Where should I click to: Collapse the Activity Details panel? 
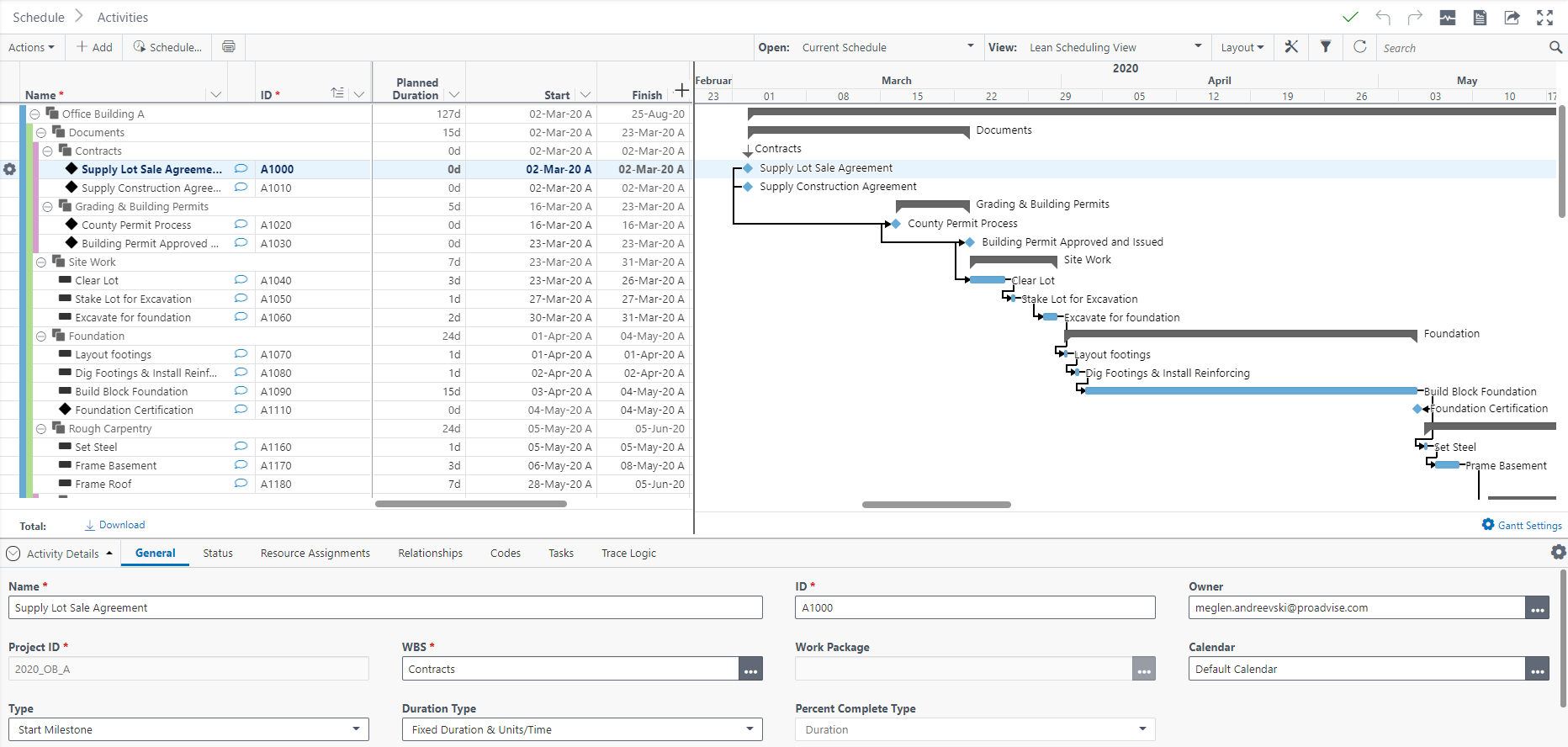[x=13, y=554]
